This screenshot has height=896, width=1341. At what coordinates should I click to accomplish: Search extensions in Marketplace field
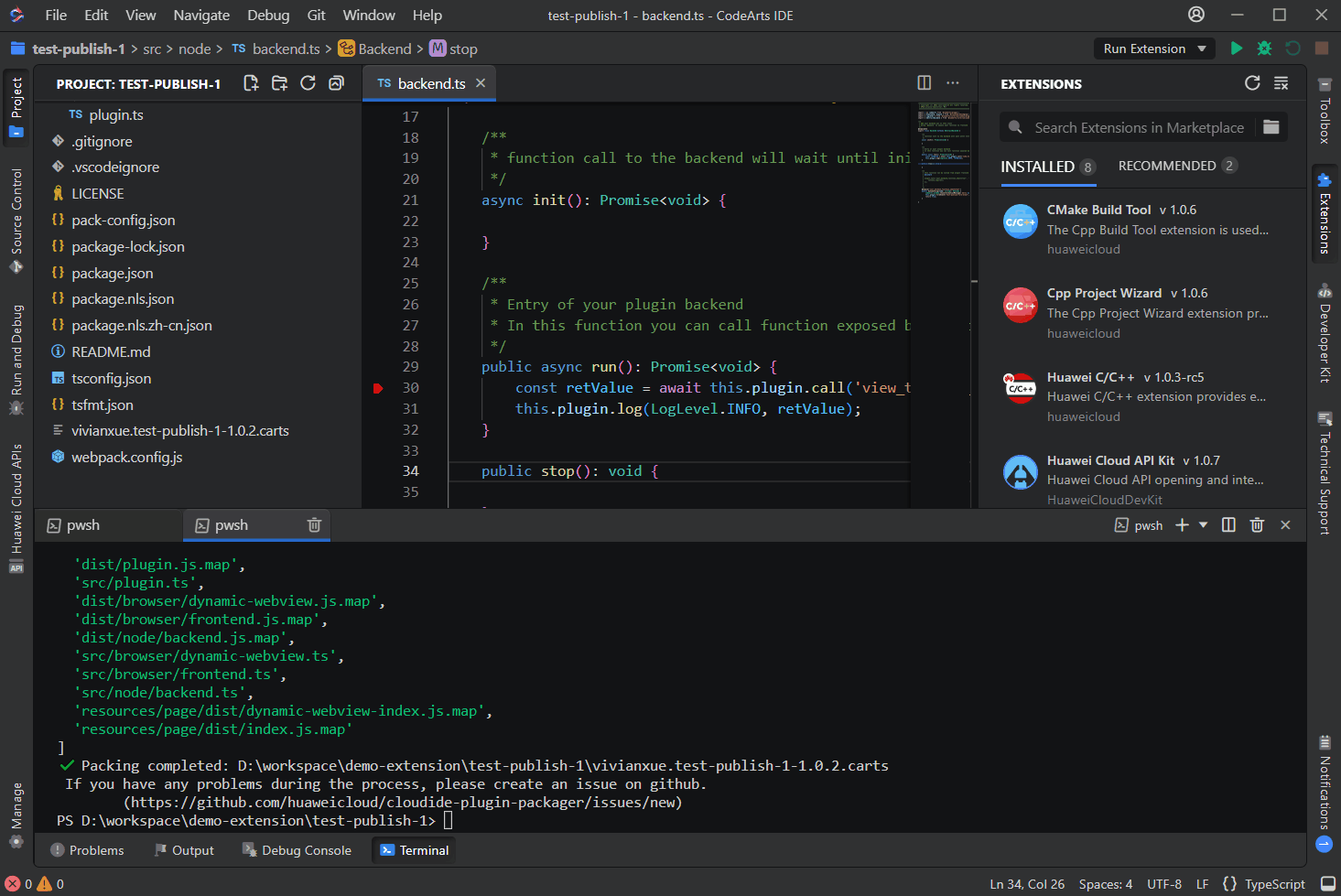click(x=1139, y=127)
